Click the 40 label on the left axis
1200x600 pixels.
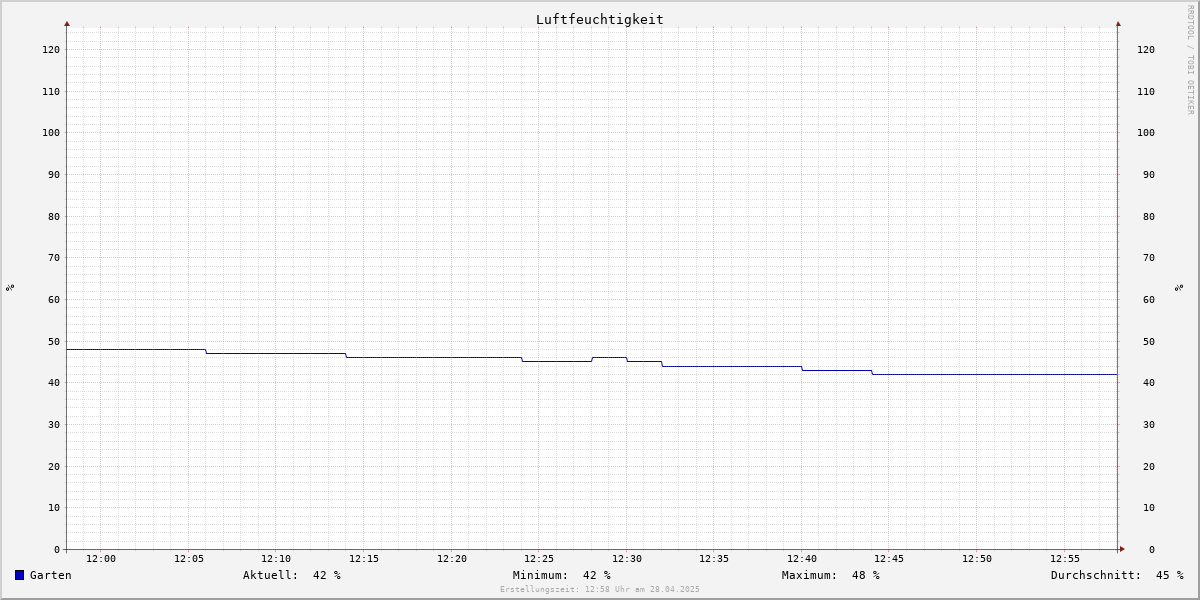(x=54, y=382)
